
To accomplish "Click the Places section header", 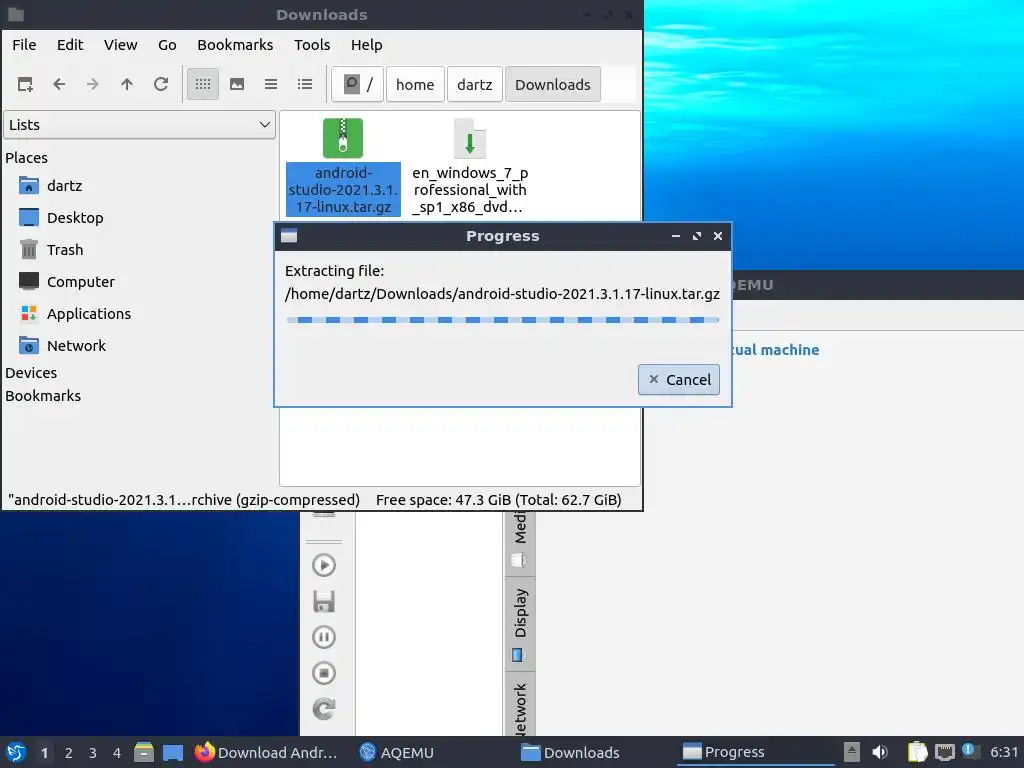I will [27, 158].
